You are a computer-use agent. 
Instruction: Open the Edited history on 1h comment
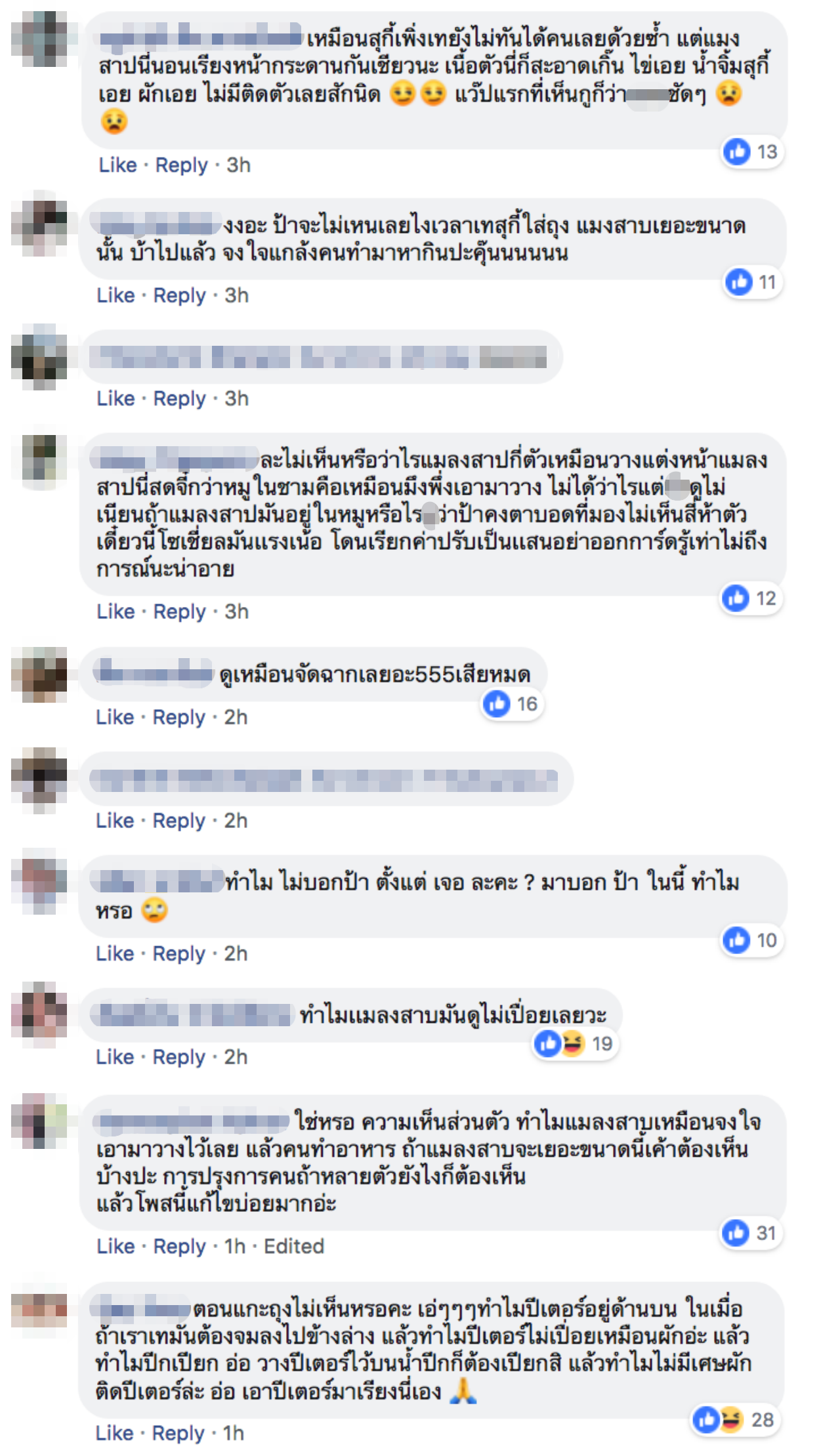[x=294, y=1246]
